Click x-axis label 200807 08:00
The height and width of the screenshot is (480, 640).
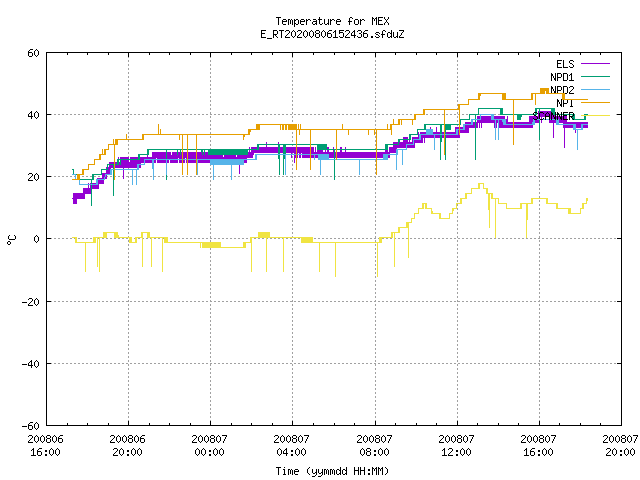click(374, 445)
